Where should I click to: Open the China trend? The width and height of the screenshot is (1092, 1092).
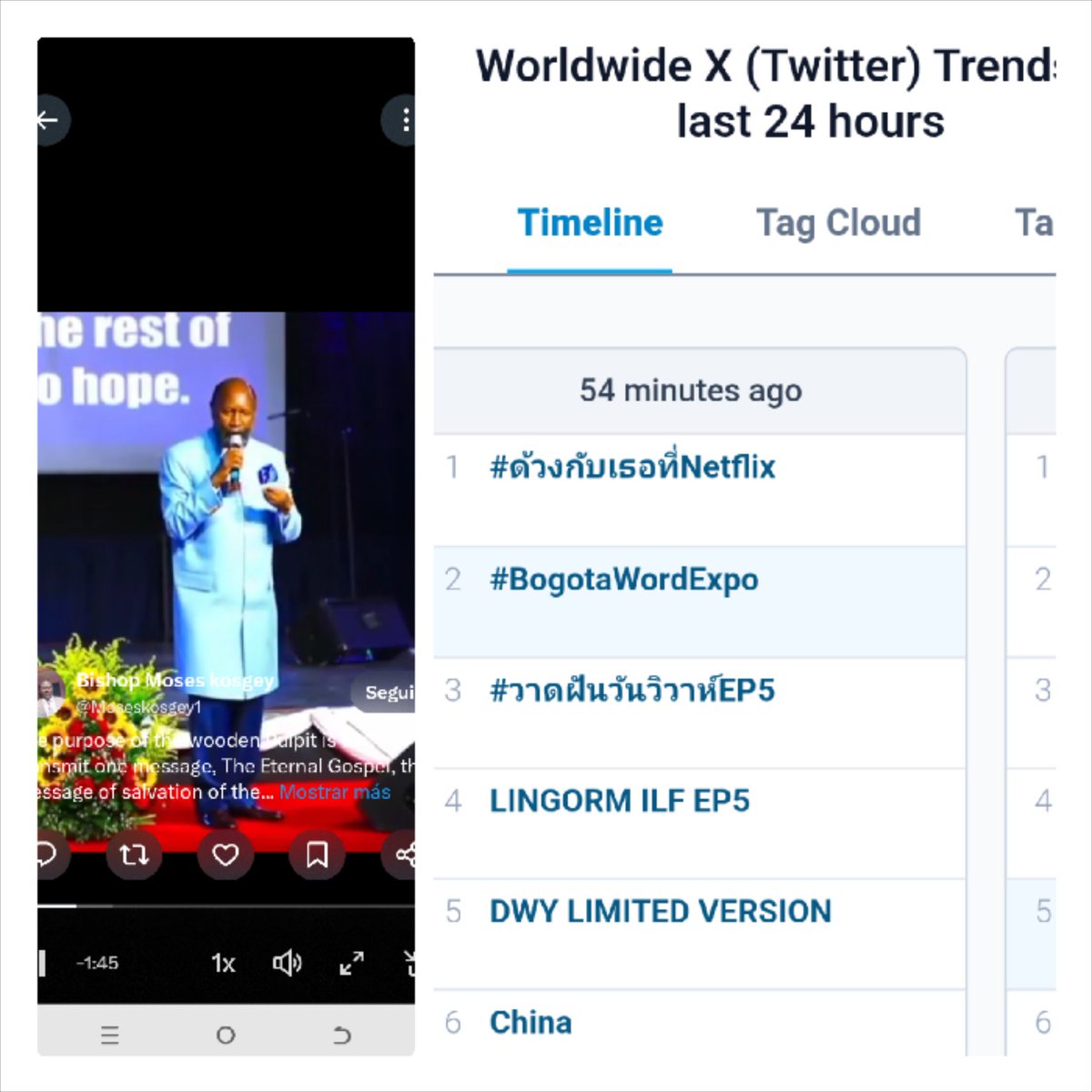pyautogui.click(x=531, y=1023)
